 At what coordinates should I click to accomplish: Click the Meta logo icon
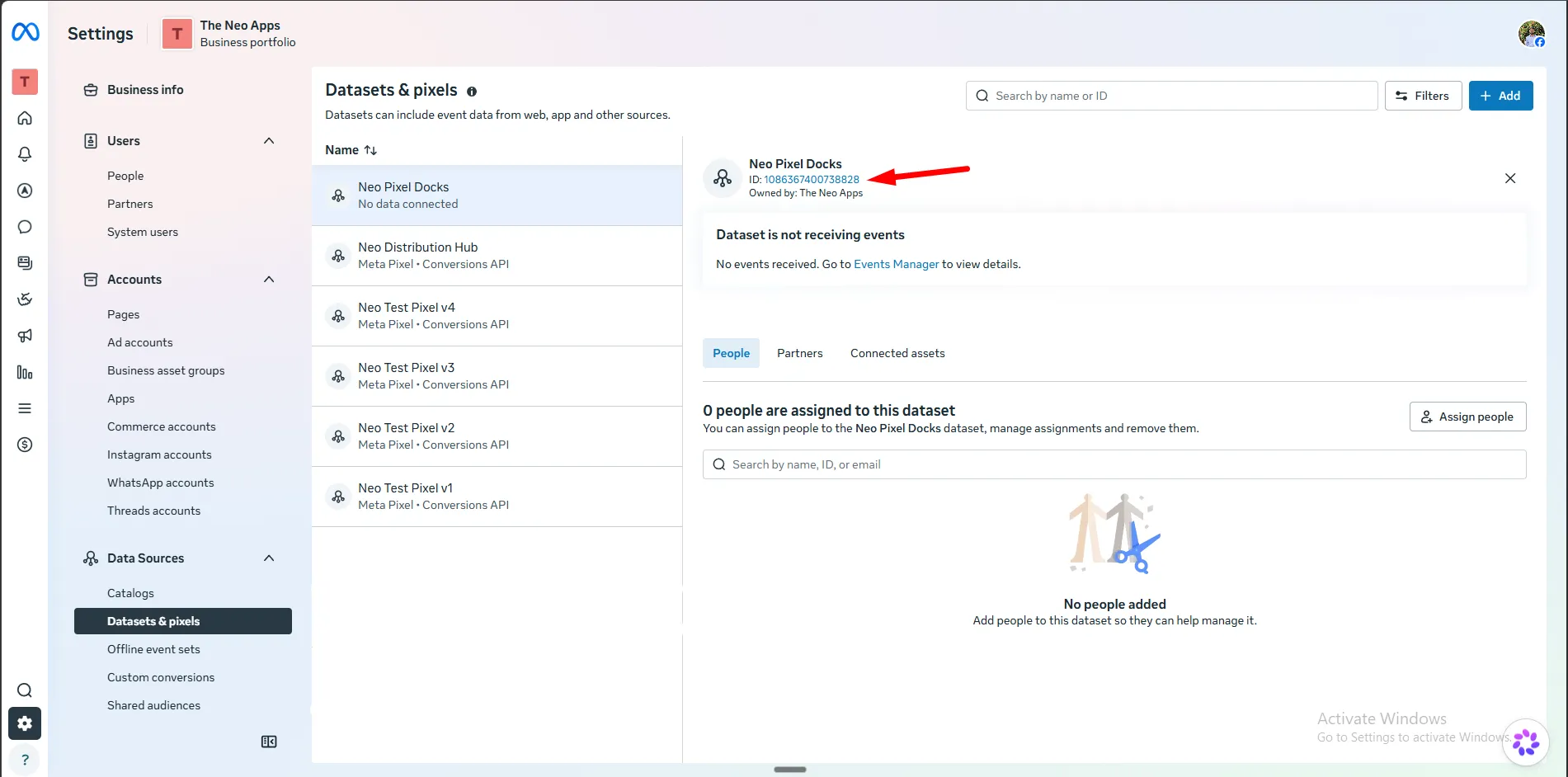pos(25,32)
